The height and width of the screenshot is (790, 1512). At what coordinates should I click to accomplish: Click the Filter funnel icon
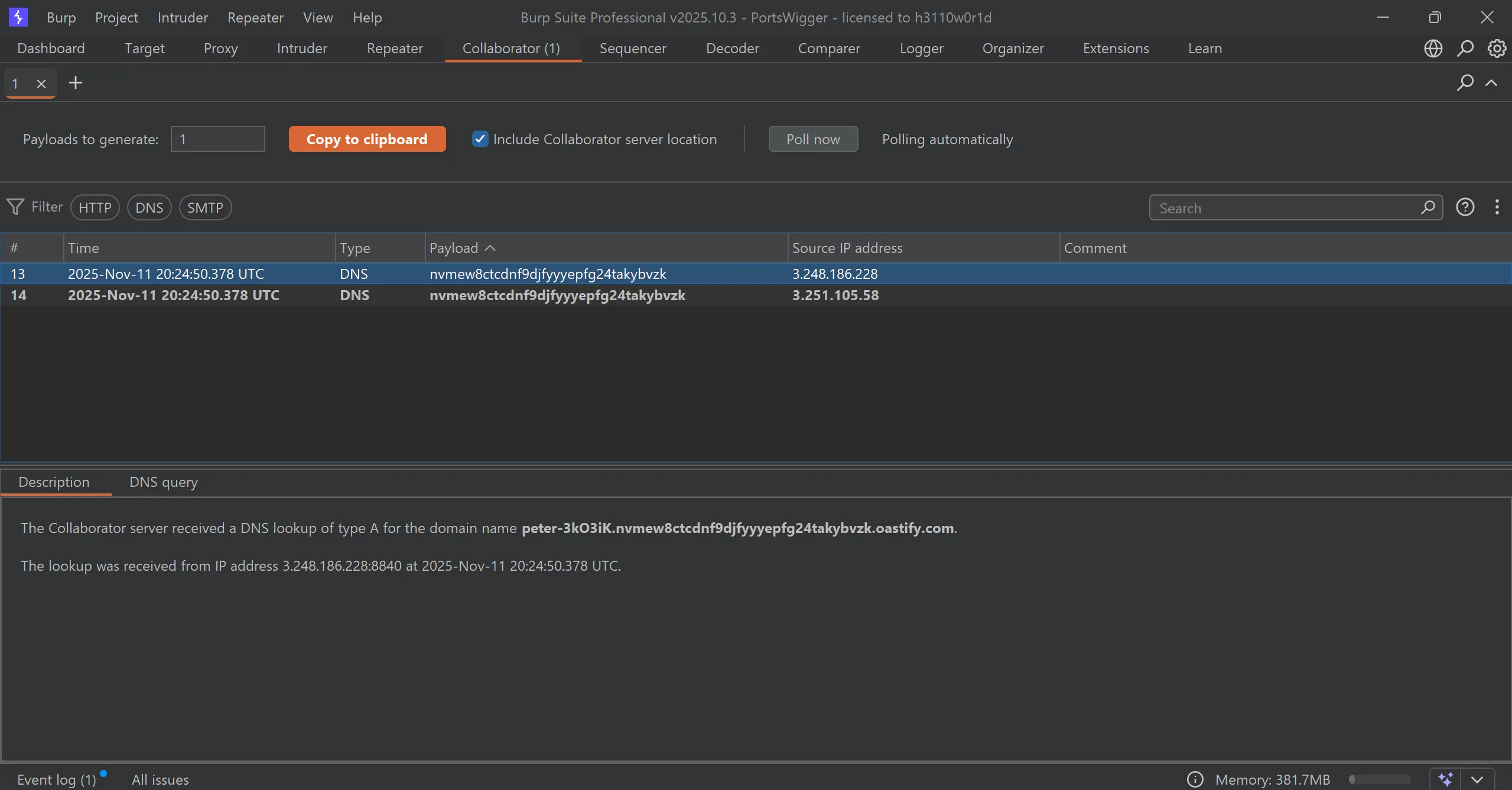click(15, 207)
